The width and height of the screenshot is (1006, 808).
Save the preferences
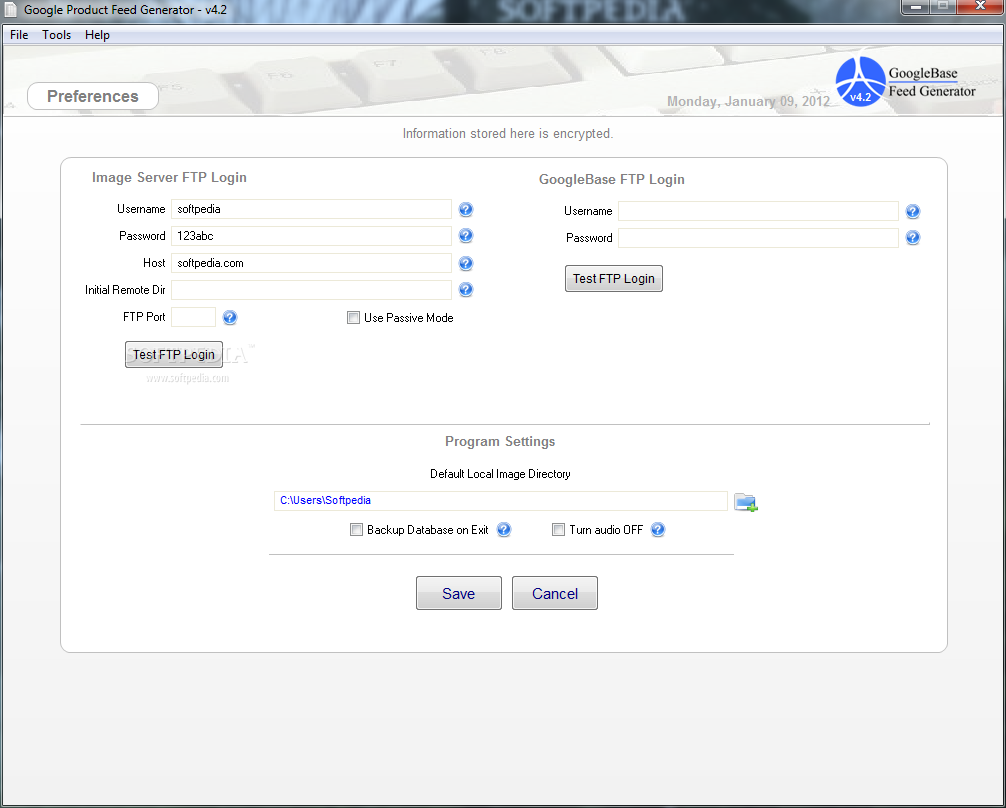click(459, 593)
